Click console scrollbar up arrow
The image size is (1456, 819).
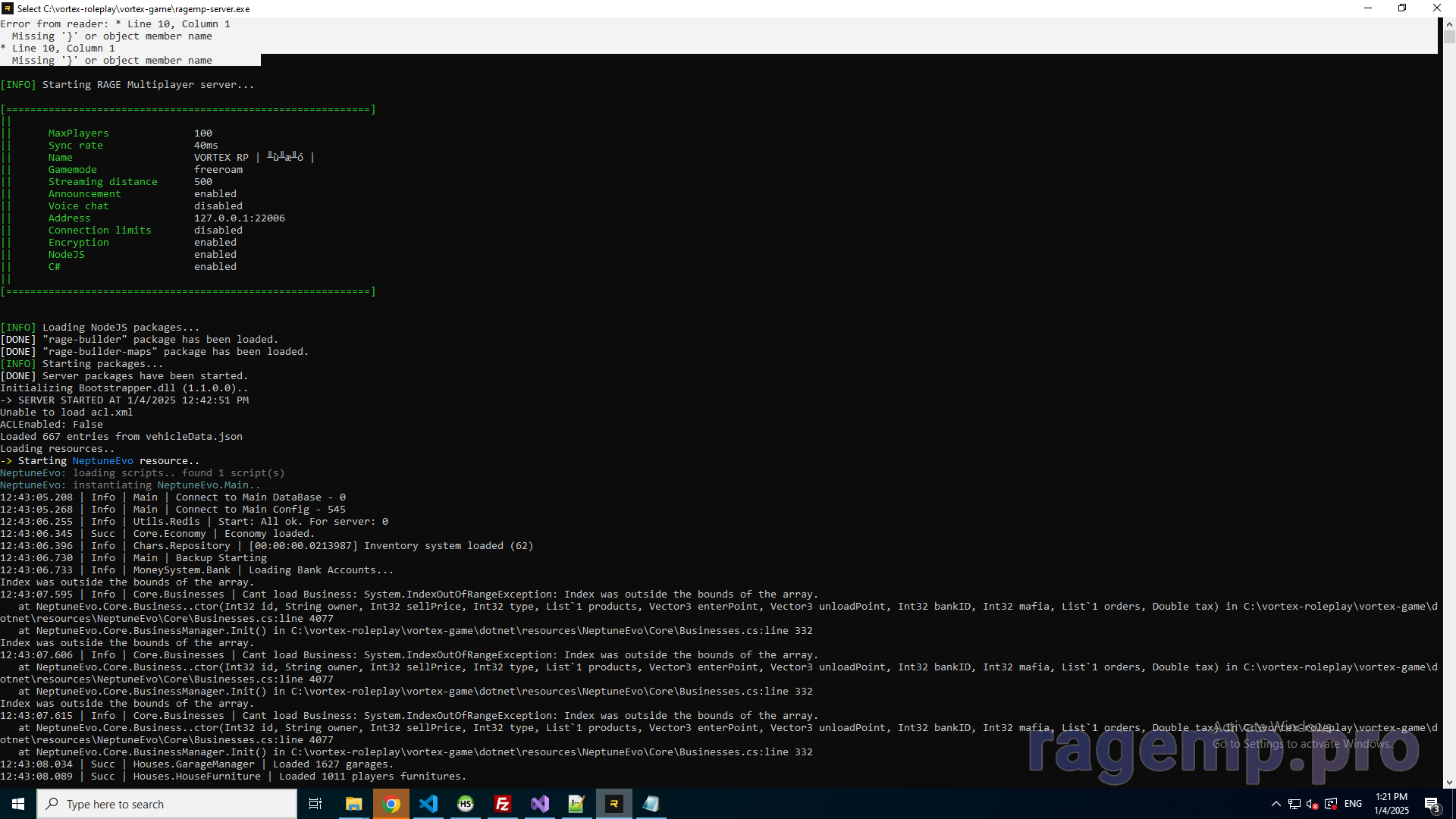(x=1449, y=23)
